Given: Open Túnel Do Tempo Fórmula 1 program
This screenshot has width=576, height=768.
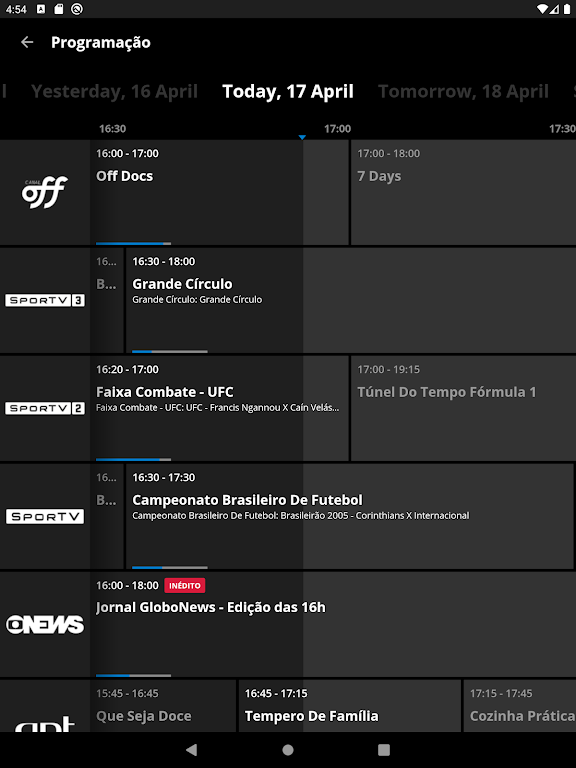Looking at the screenshot, I should coord(463,408).
